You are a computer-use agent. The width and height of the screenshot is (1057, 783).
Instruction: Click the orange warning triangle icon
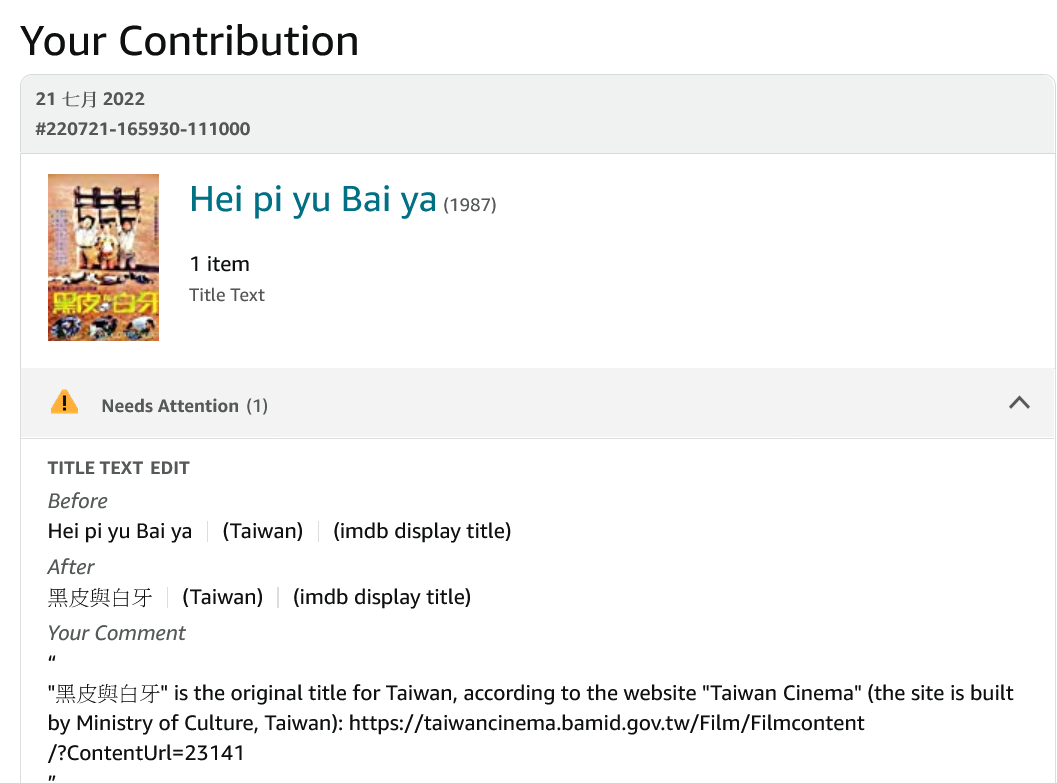click(64, 403)
